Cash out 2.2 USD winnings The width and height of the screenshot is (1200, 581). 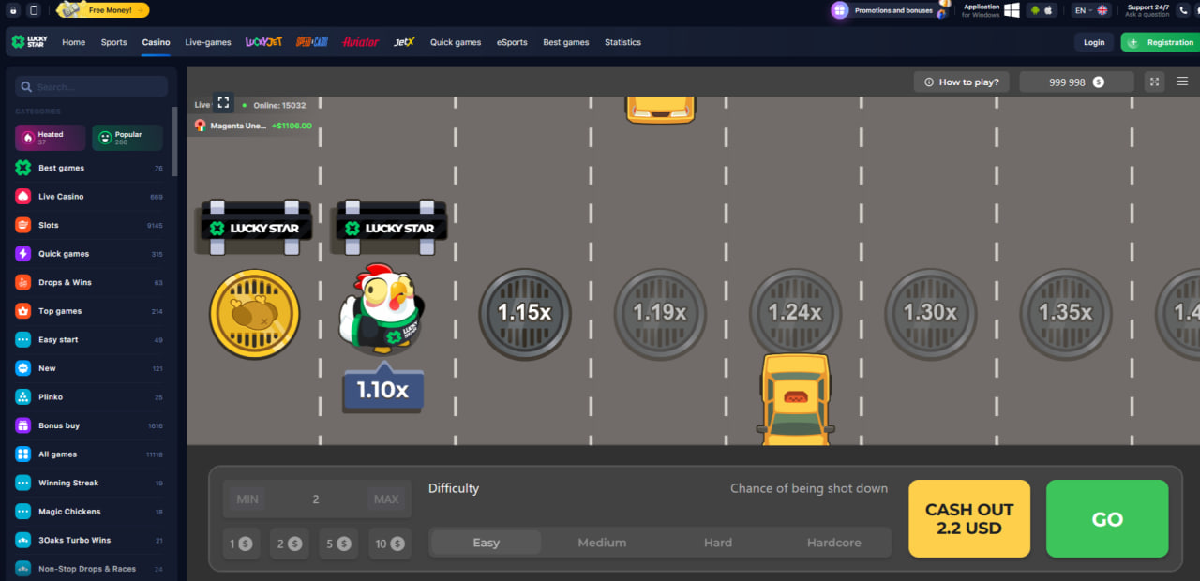(968, 519)
